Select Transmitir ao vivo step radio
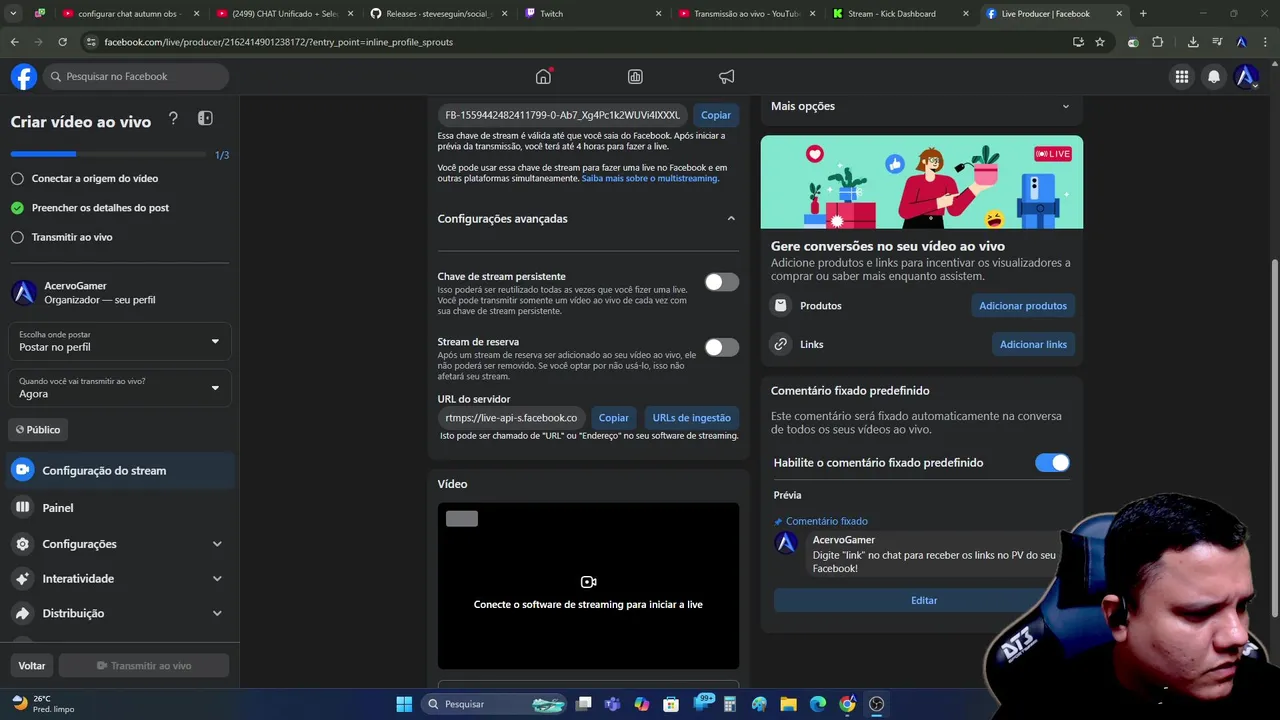Viewport: 1280px width, 720px height. point(17,237)
